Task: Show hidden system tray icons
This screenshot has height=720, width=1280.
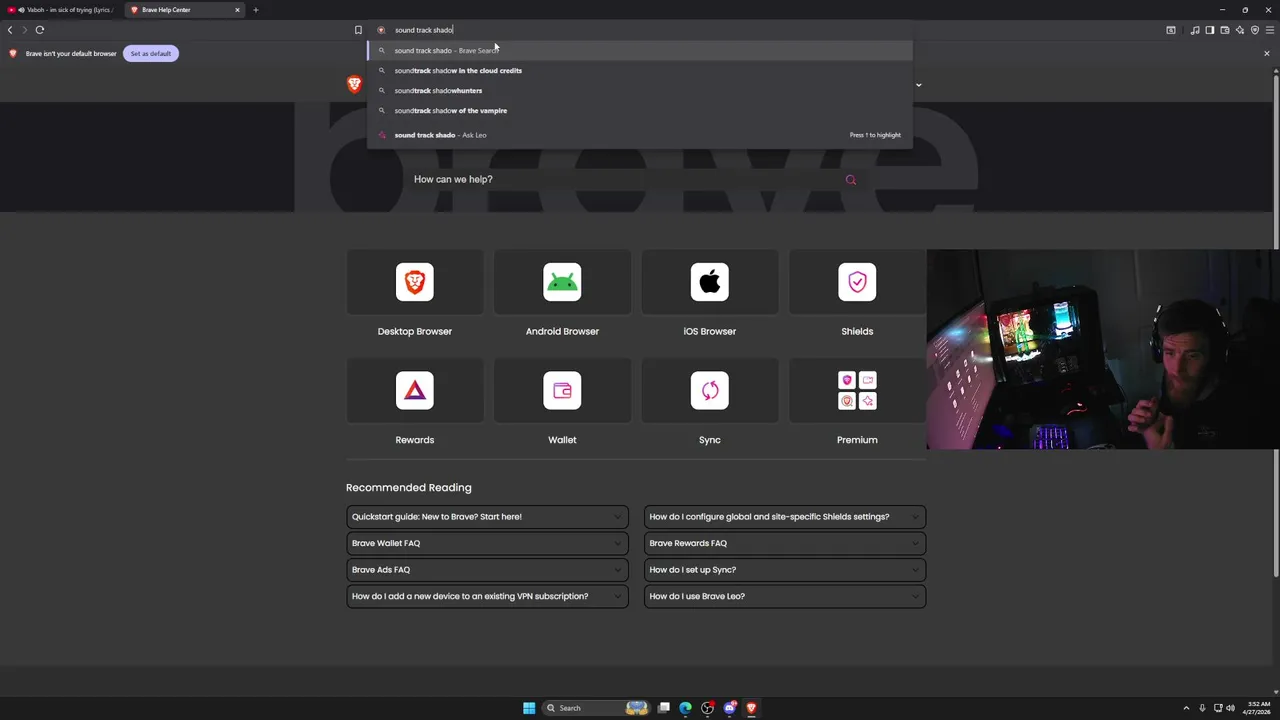Action: (1186, 708)
